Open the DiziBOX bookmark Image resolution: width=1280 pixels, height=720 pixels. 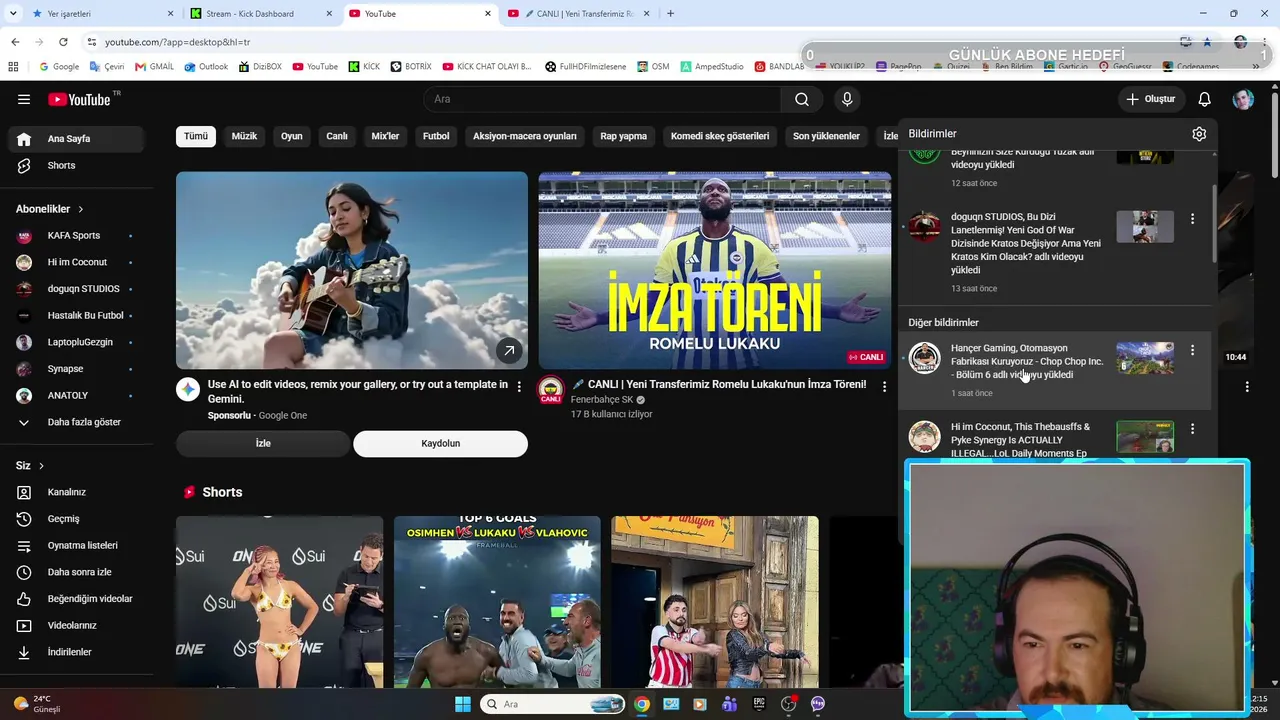[x=260, y=67]
